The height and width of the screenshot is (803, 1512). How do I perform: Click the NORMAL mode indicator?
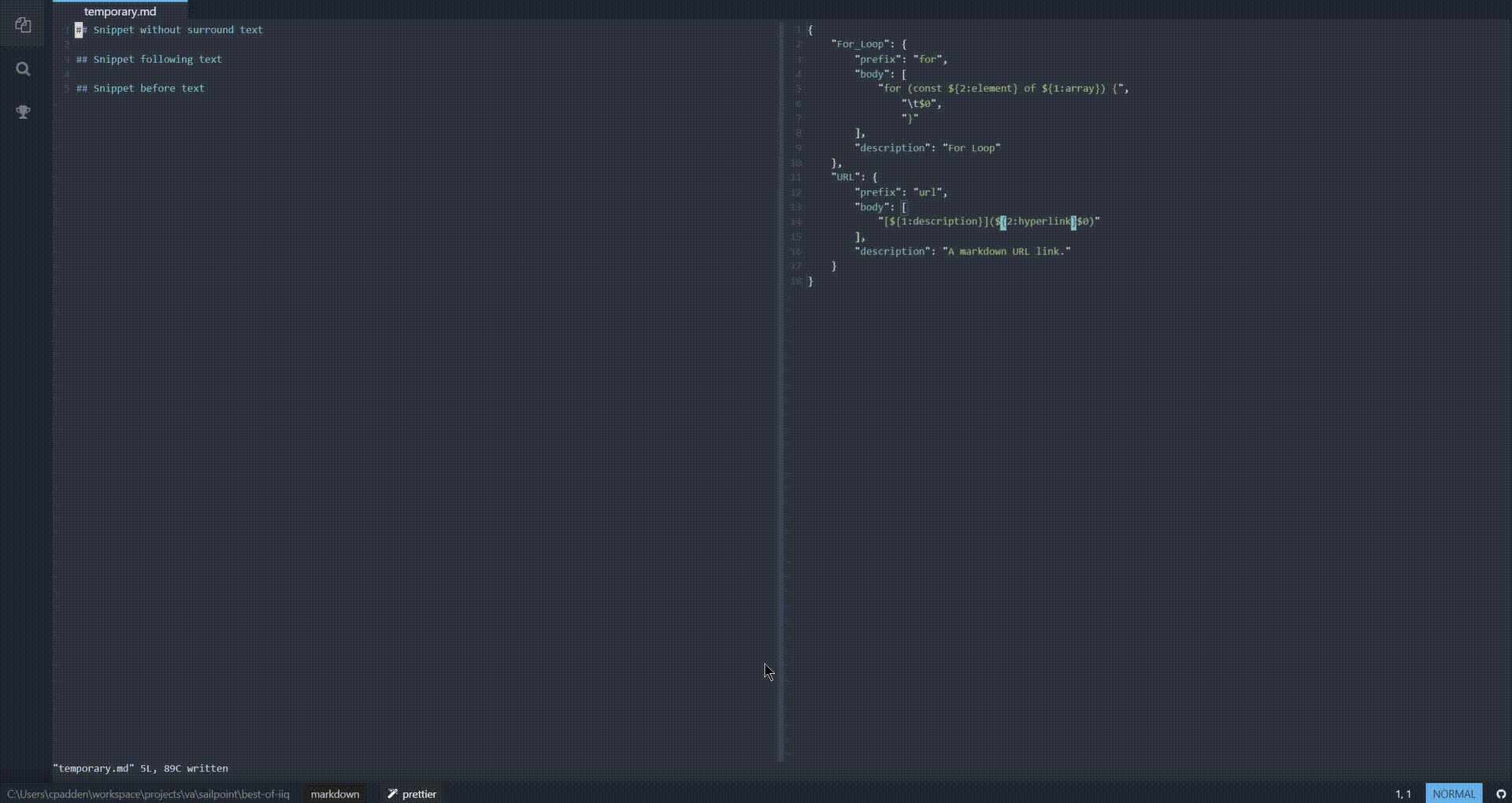tap(1454, 794)
